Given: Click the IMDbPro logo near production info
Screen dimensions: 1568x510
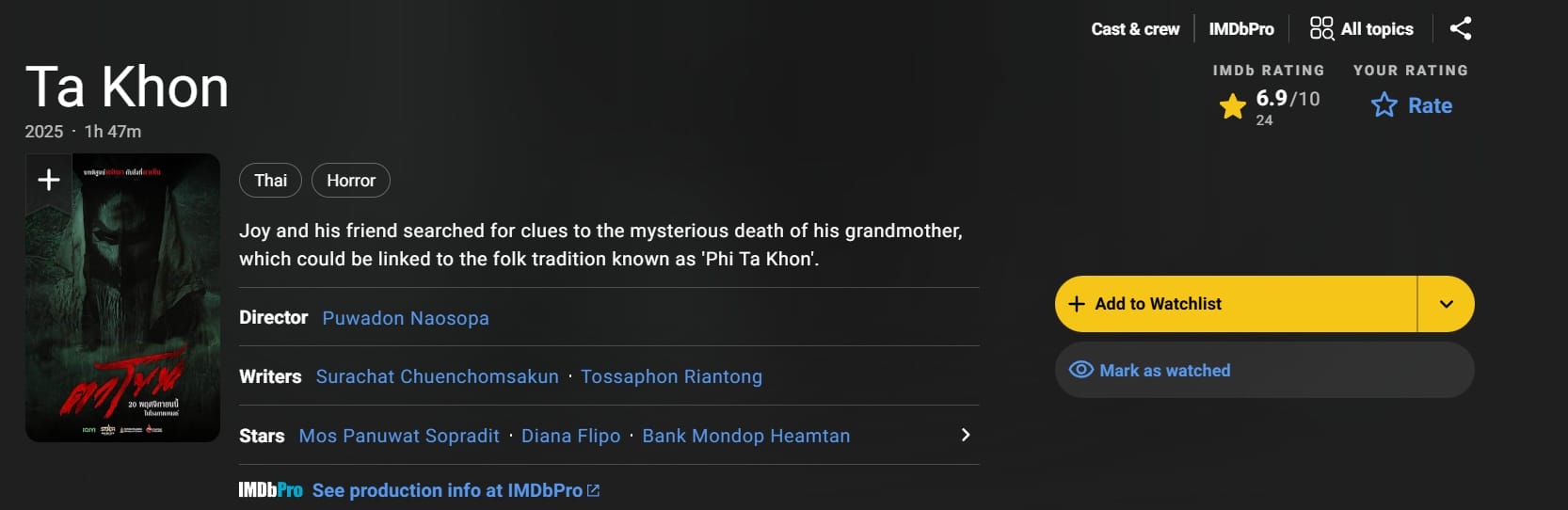Looking at the screenshot, I should click(x=270, y=490).
